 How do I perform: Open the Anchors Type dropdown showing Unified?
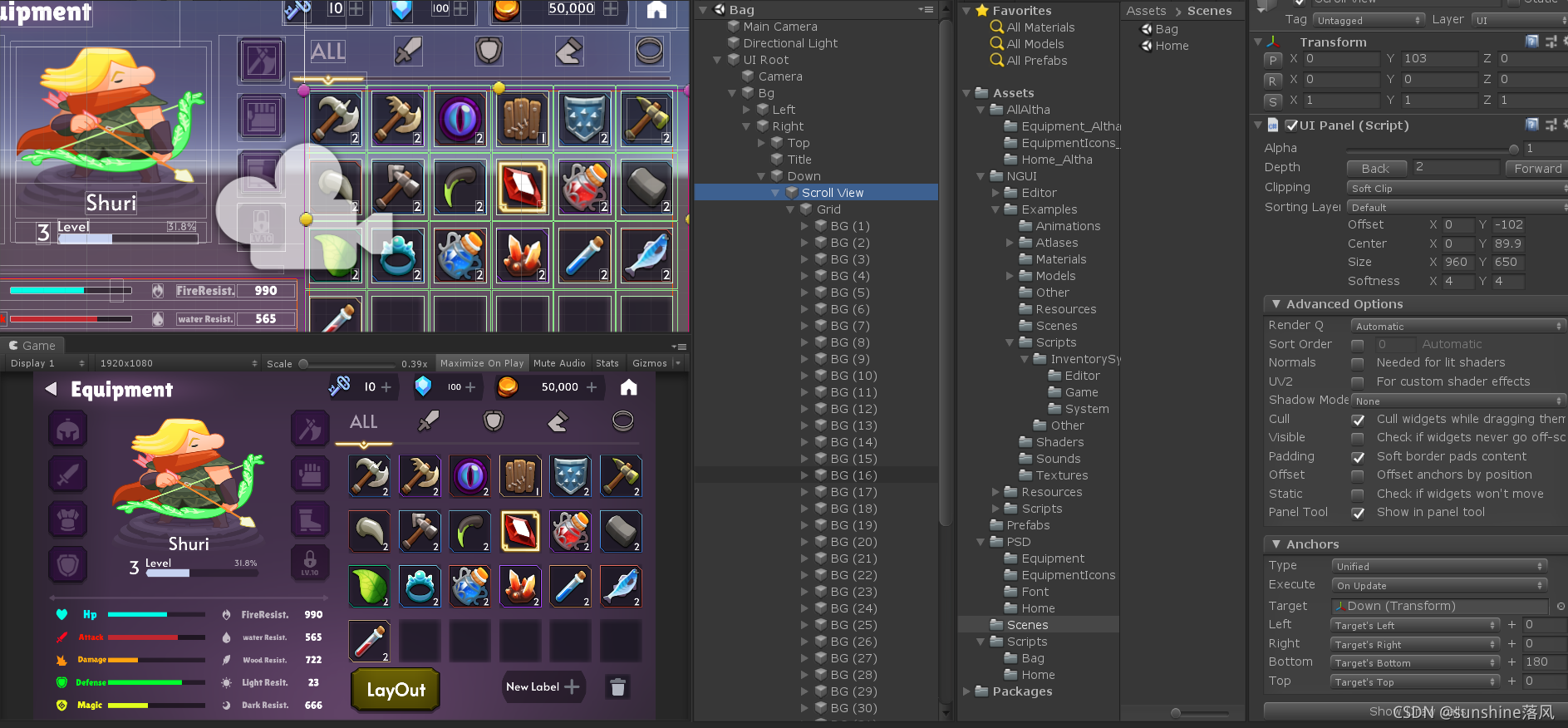1439,566
